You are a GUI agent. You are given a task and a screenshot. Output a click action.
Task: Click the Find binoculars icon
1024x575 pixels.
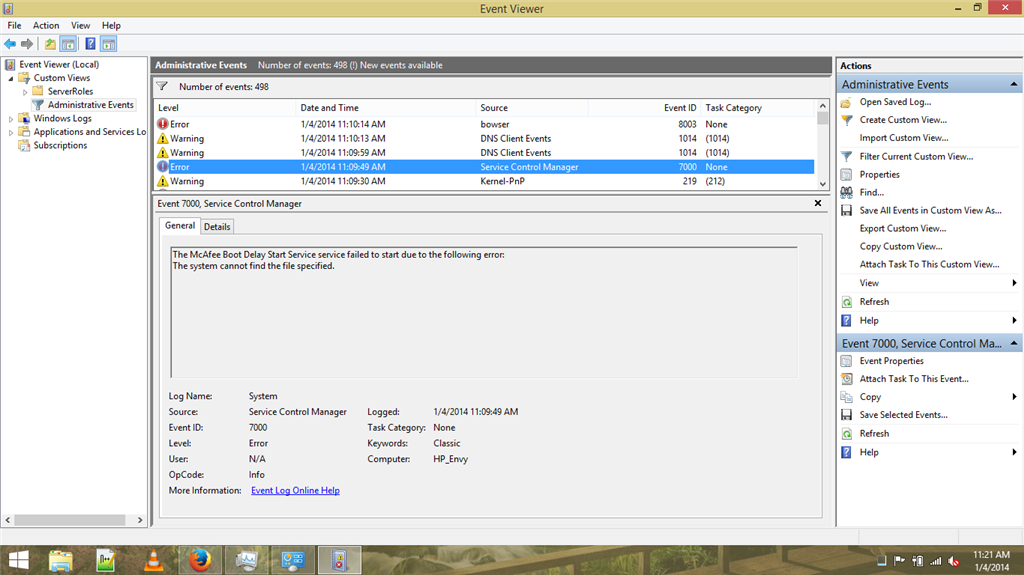tap(846, 192)
